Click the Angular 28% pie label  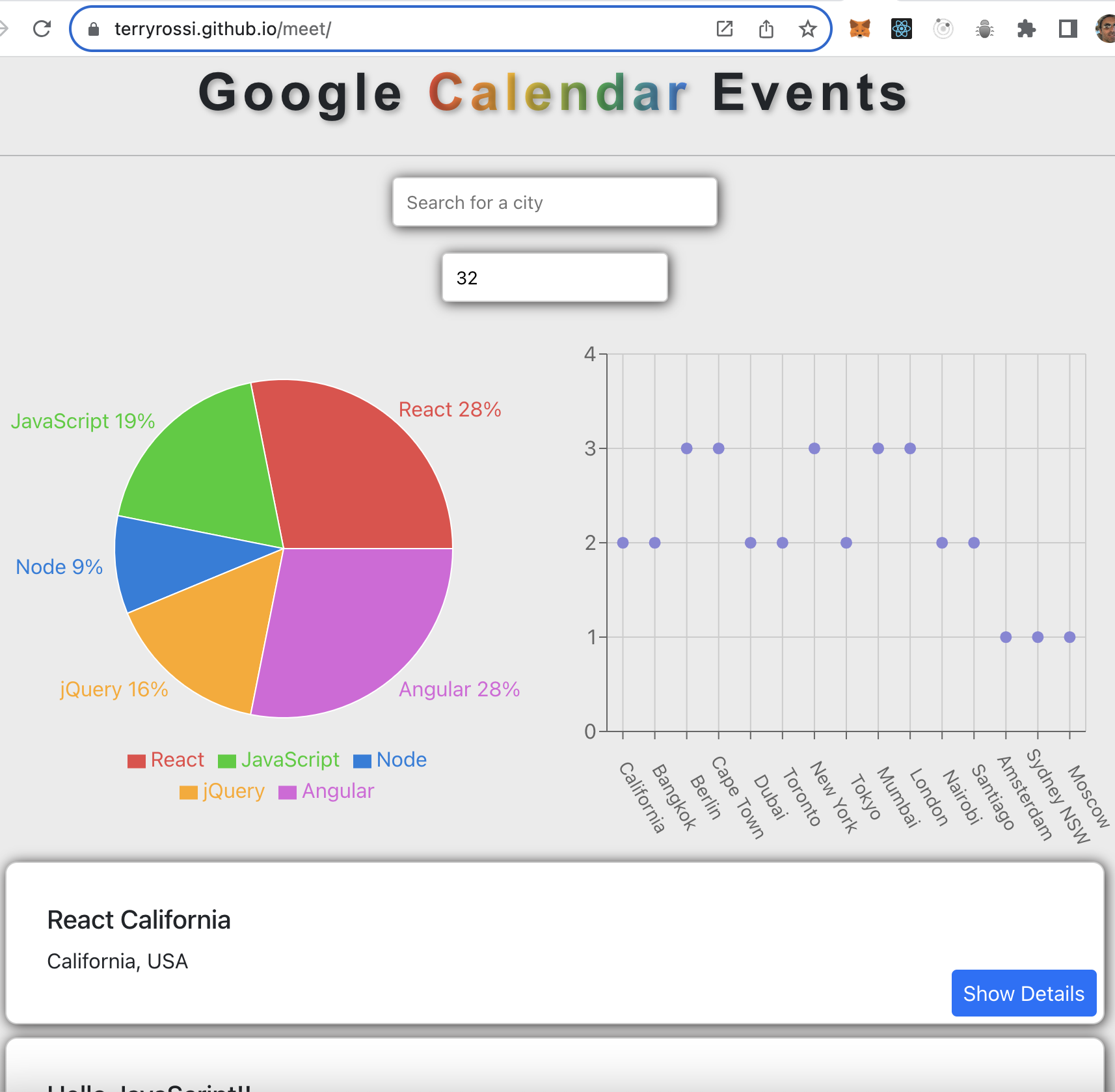[x=459, y=689]
